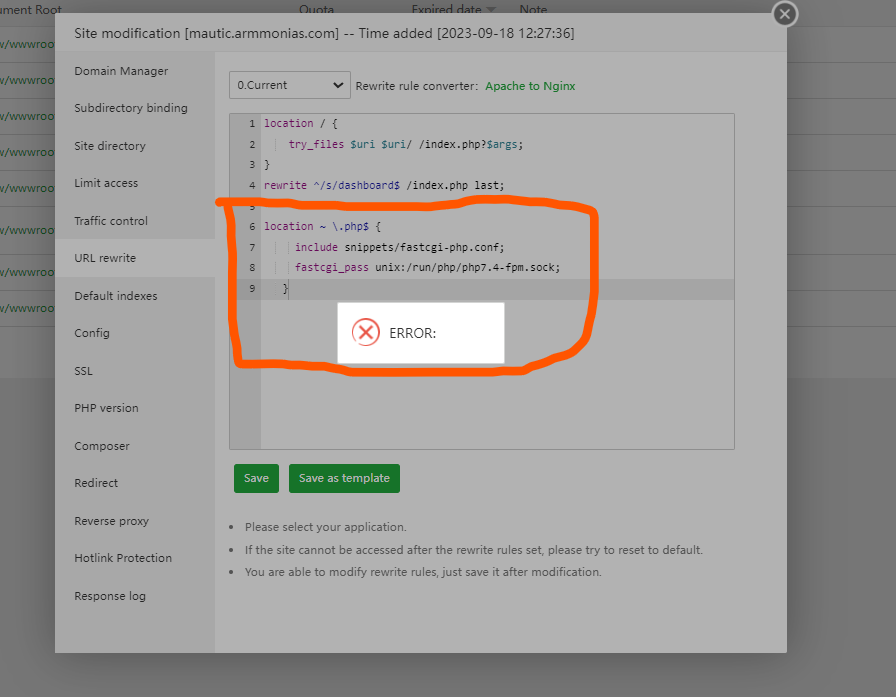Show the Default indexes tab

(116, 296)
